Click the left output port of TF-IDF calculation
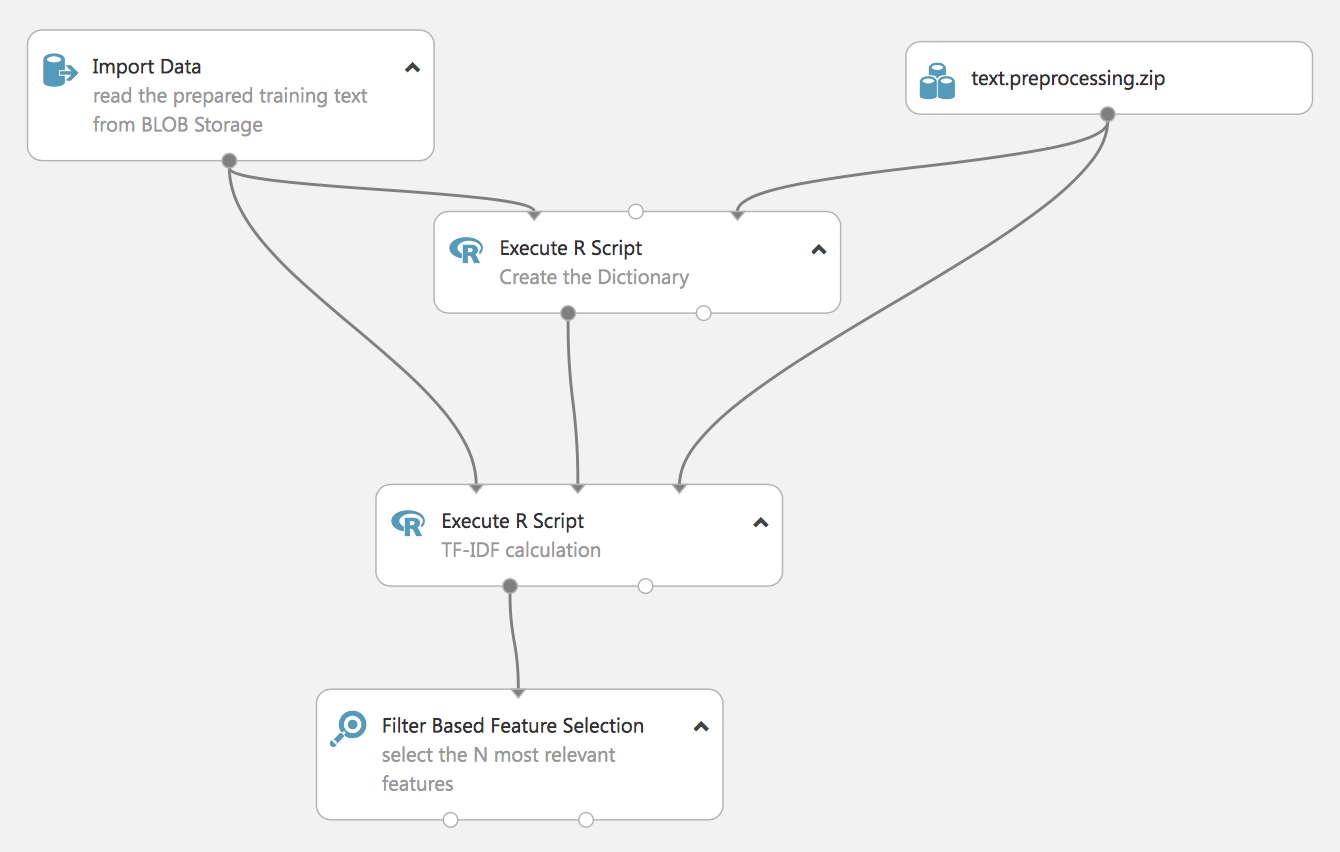The height and width of the screenshot is (852, 1340). 510,586
